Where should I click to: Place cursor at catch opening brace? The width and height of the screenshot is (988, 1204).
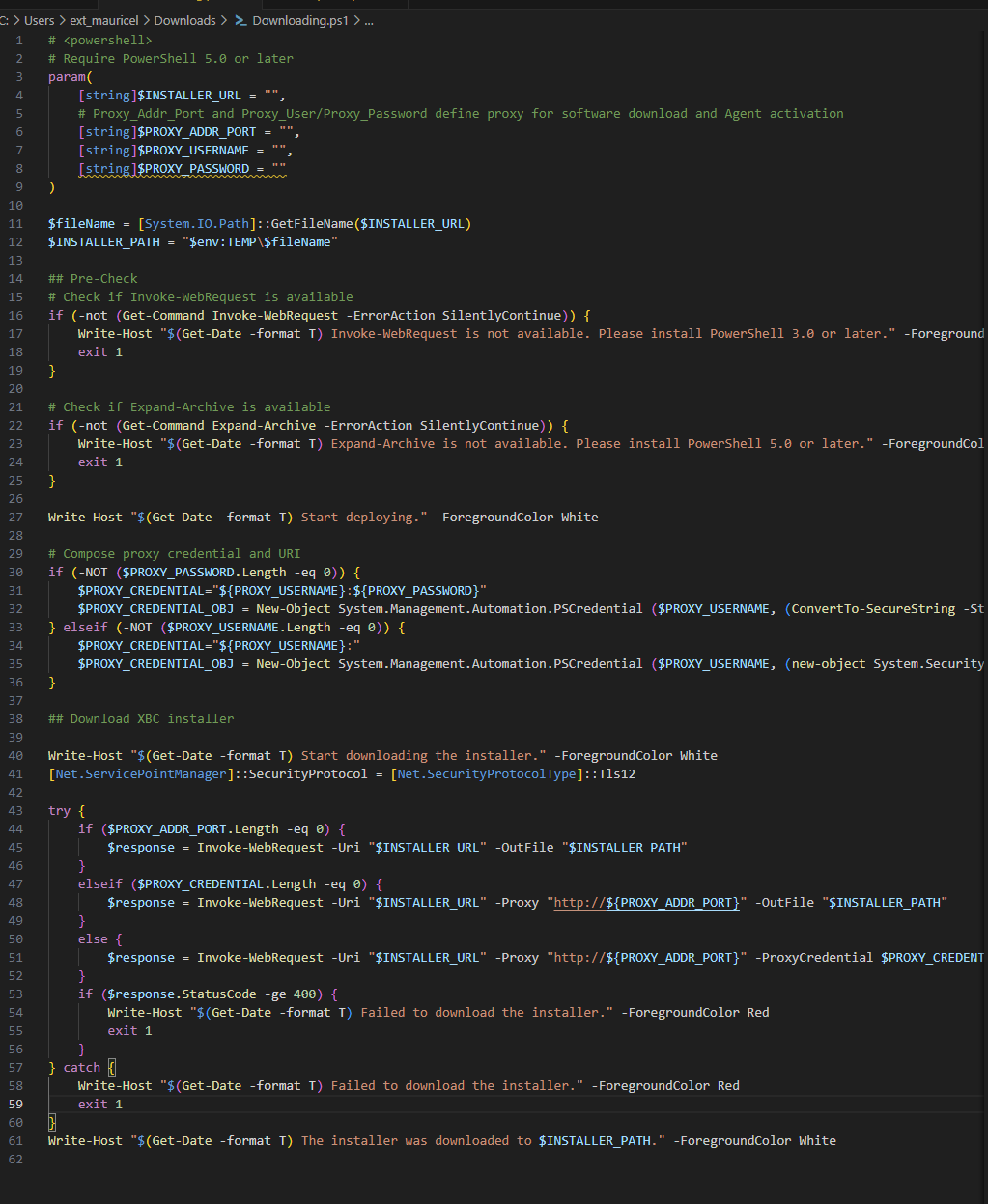tap(112, 1068)
